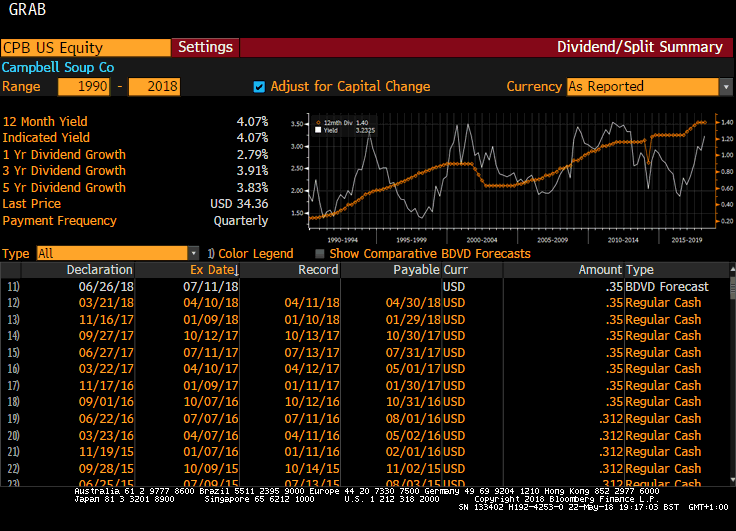Open the Color Legend
The image size is (736, 531).
coord(256,254)
